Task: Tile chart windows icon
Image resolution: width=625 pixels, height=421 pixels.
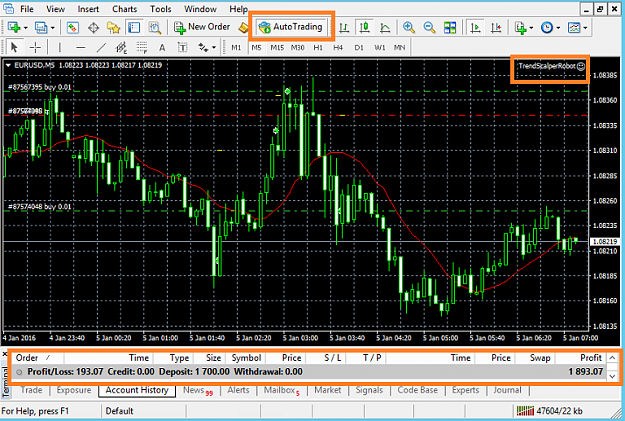Action: [450, 28]
